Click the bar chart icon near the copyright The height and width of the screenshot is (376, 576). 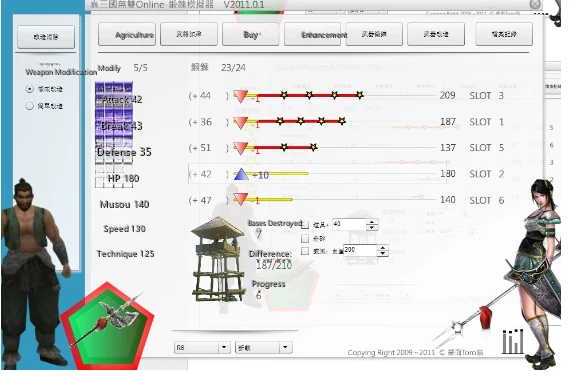coord(513,341)
